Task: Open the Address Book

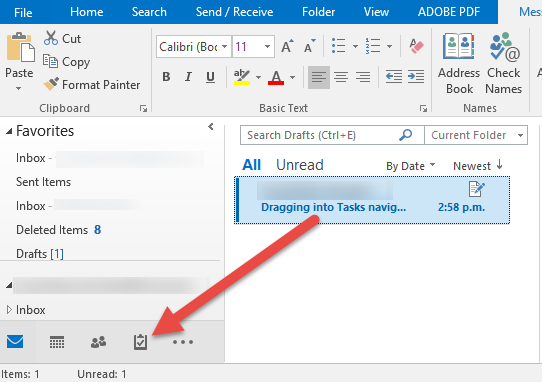Action: [459, 63]
